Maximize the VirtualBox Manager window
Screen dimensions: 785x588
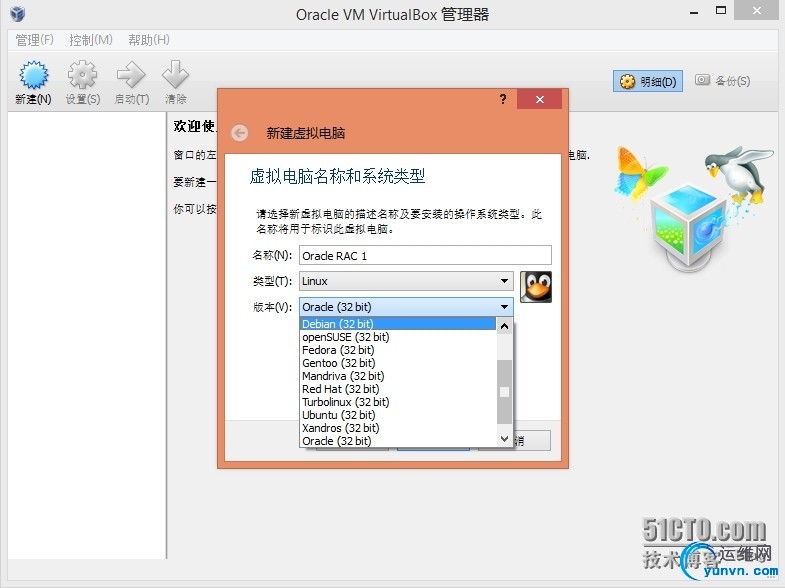pyautogui.click(x=721, y=11)
